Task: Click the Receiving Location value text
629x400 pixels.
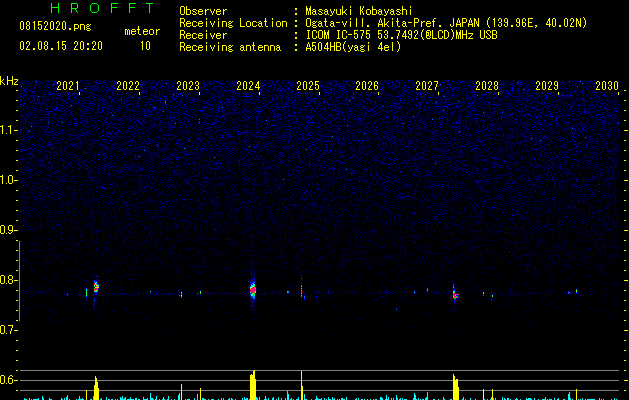Action: 446,23
